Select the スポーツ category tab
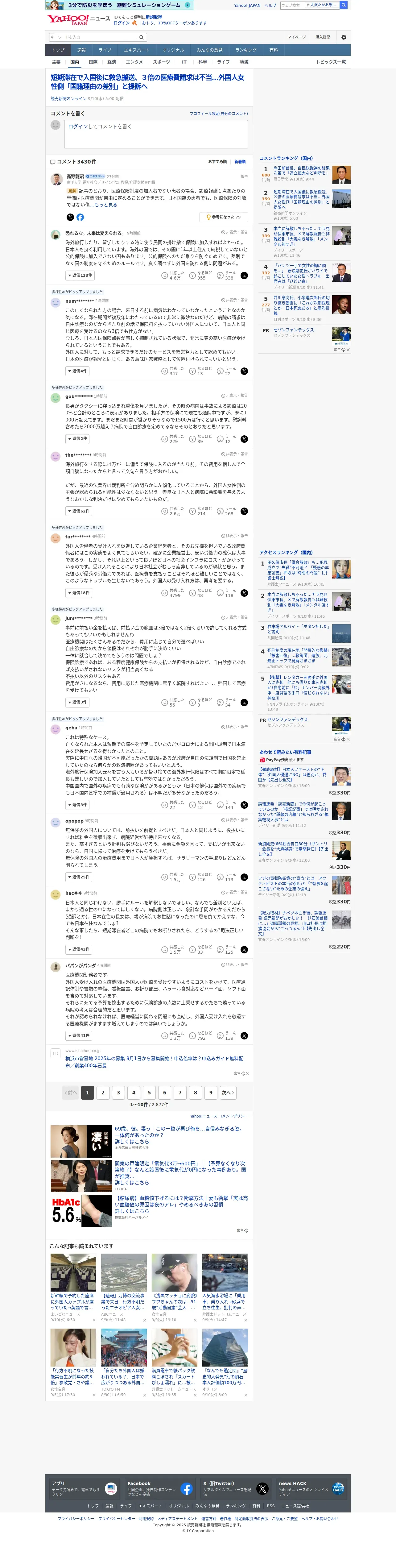This screenshot has width=396, height=1568. click(161, 62)
